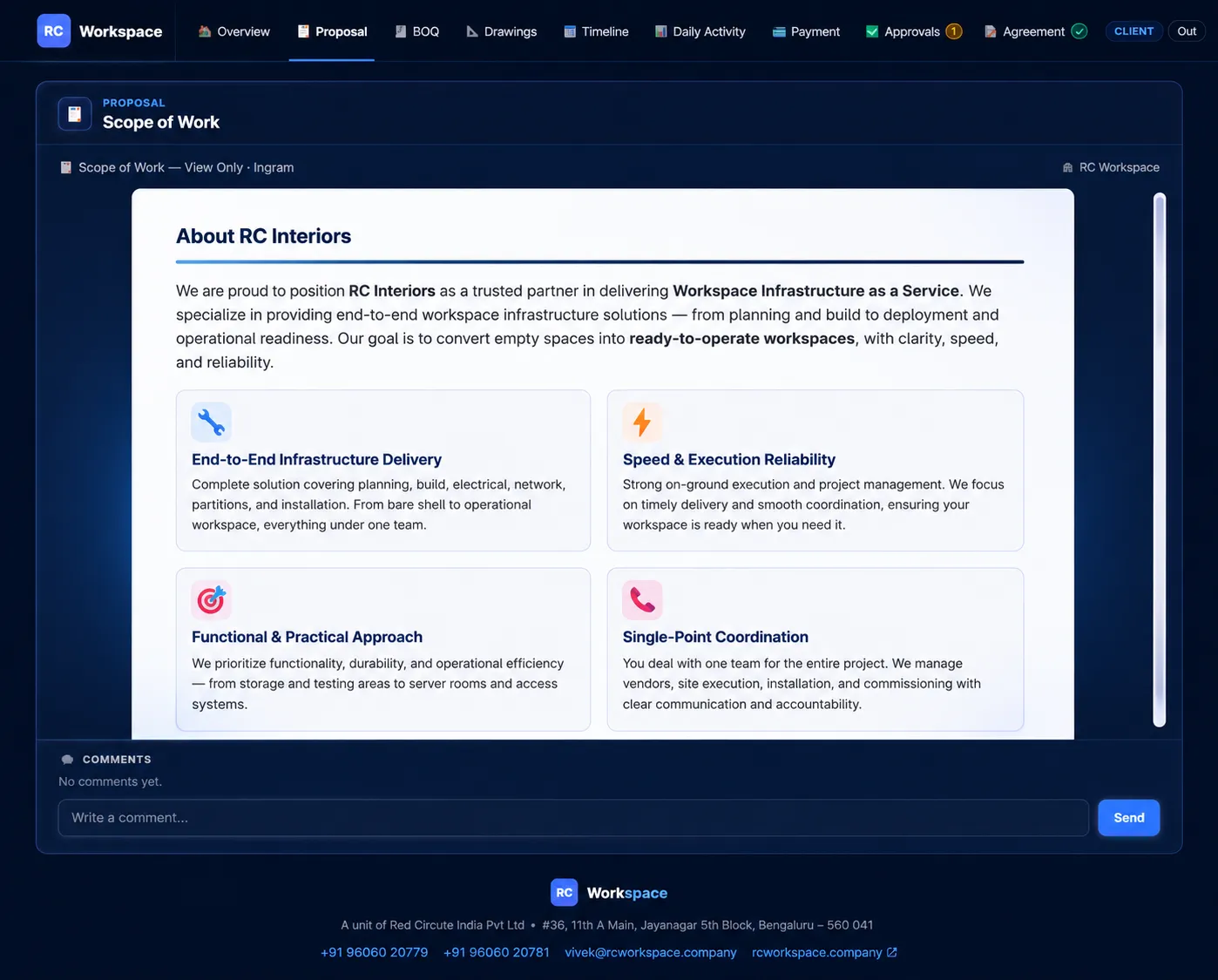Click the RC logo in the top bar

[53, 31]
